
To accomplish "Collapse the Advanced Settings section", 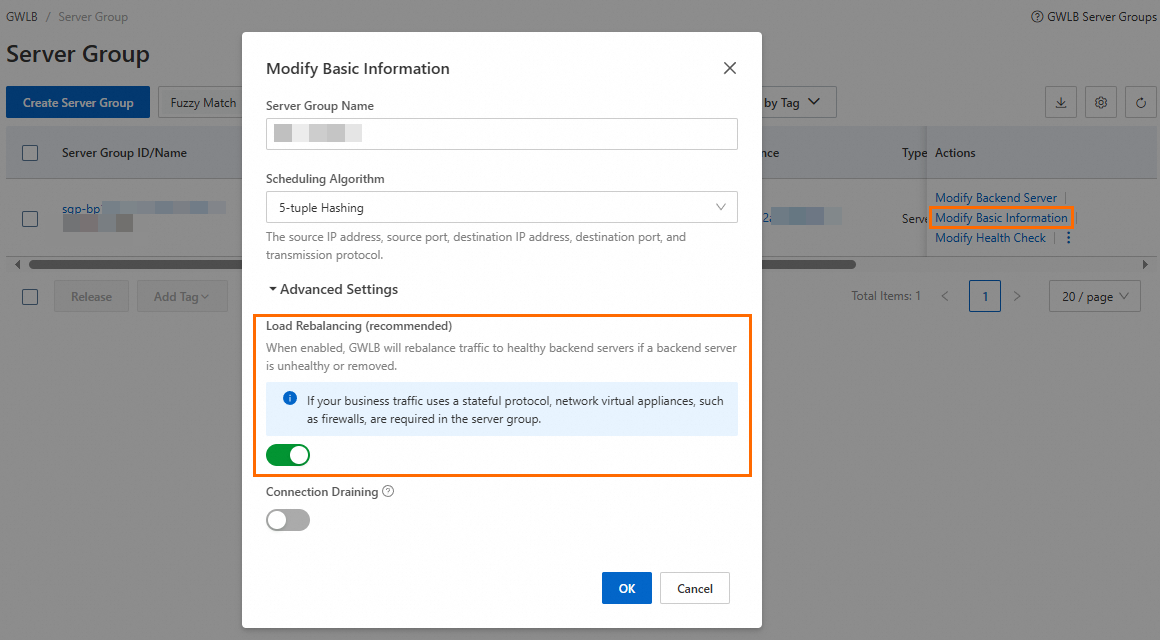I will click(333, 289).
